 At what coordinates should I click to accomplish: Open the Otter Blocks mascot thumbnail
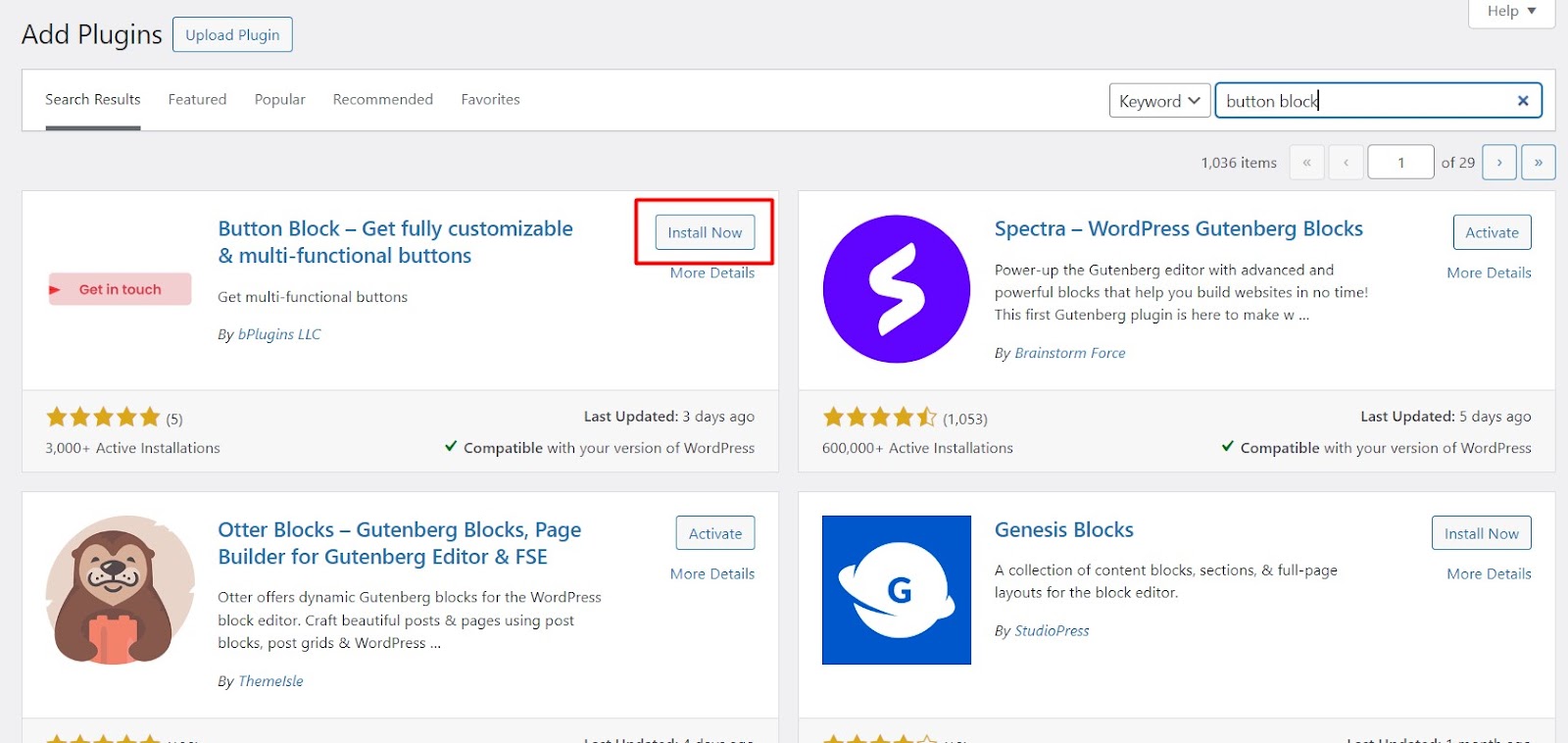pos(121,590)
